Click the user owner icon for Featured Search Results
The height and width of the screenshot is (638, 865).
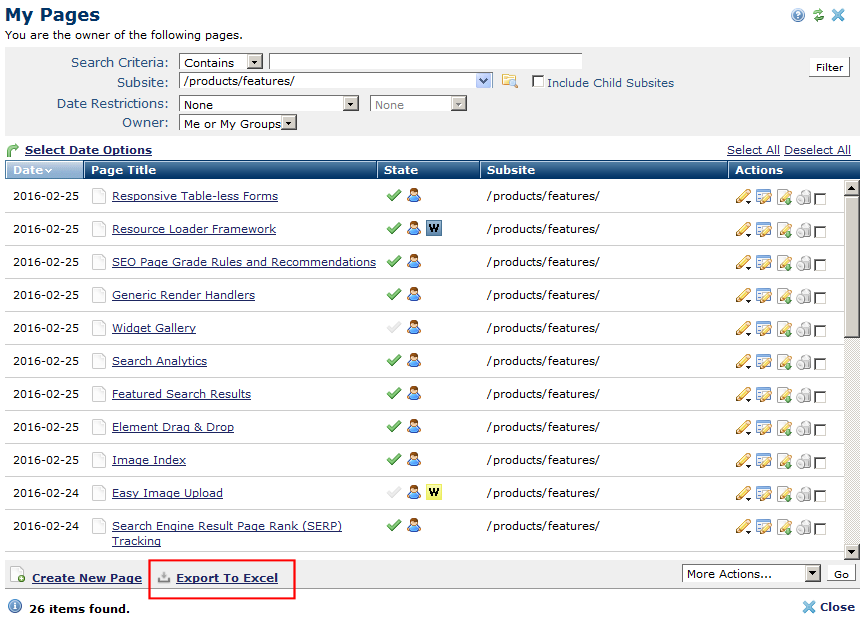tap(414, 393)
